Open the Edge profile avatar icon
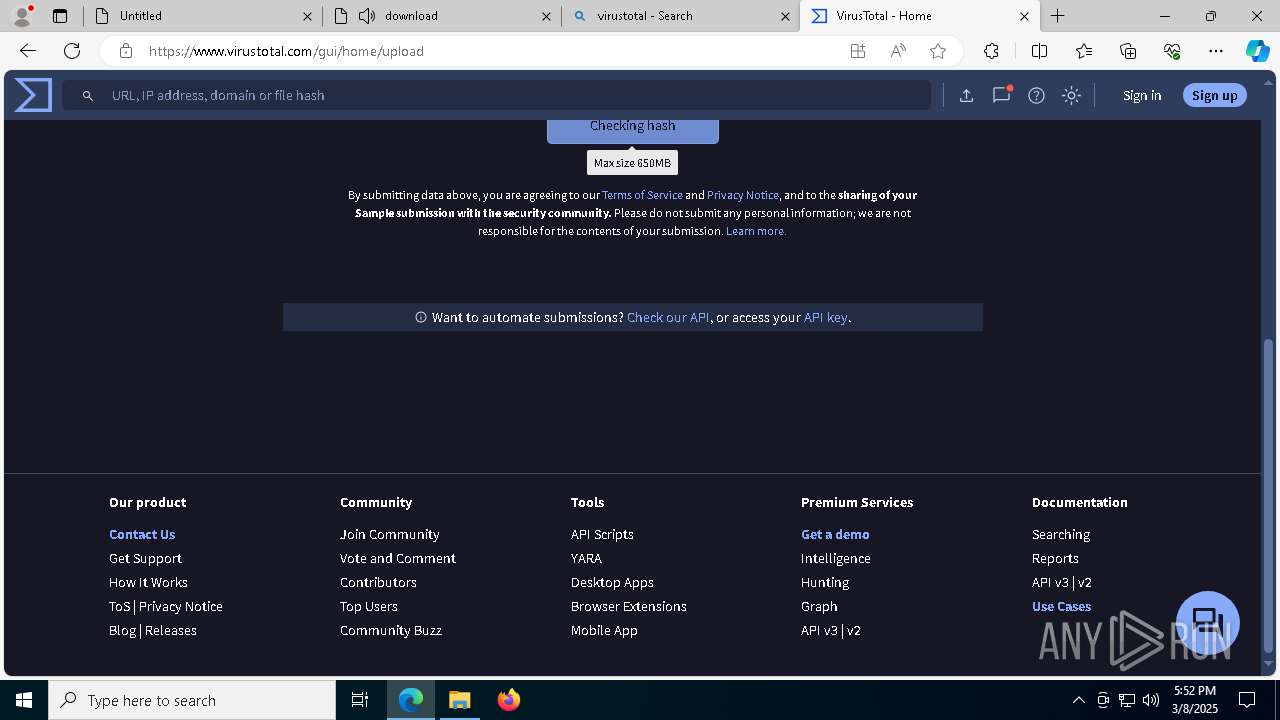Viewport: 1280px width, 720px height. click(x=22, y=16)
